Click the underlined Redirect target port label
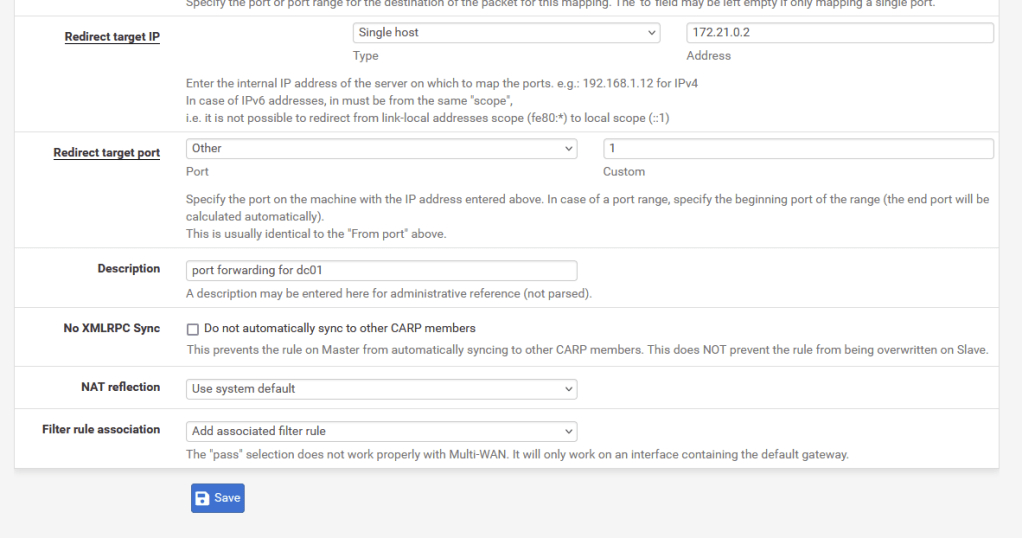The image size is (1022, 538). pyautogui.click(x=106, y=153)
